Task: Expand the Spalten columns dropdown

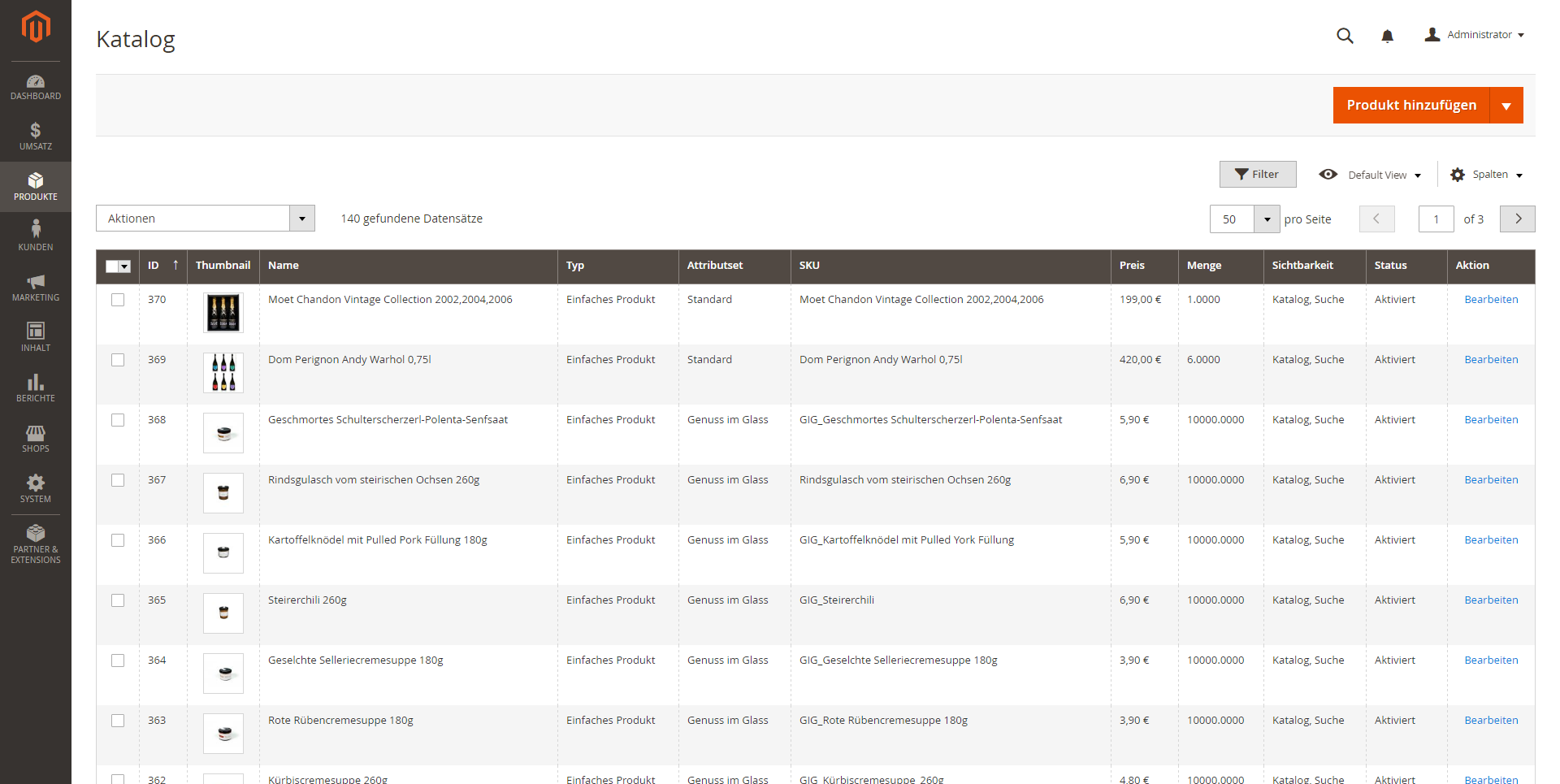Action: click(1486, 175)
